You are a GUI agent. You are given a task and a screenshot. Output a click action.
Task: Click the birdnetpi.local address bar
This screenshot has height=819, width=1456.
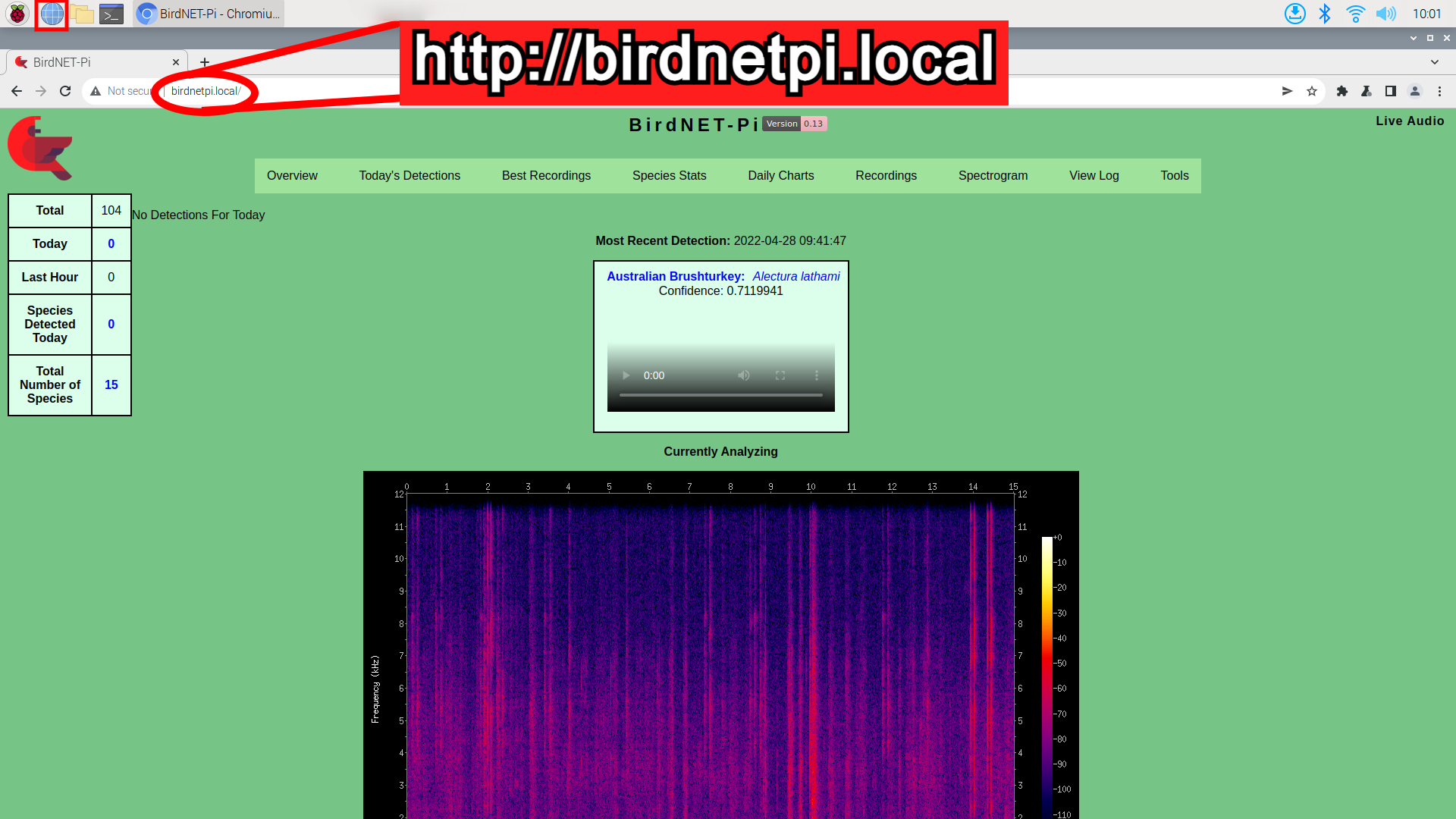pyautogui.click(x=205, y=91)
